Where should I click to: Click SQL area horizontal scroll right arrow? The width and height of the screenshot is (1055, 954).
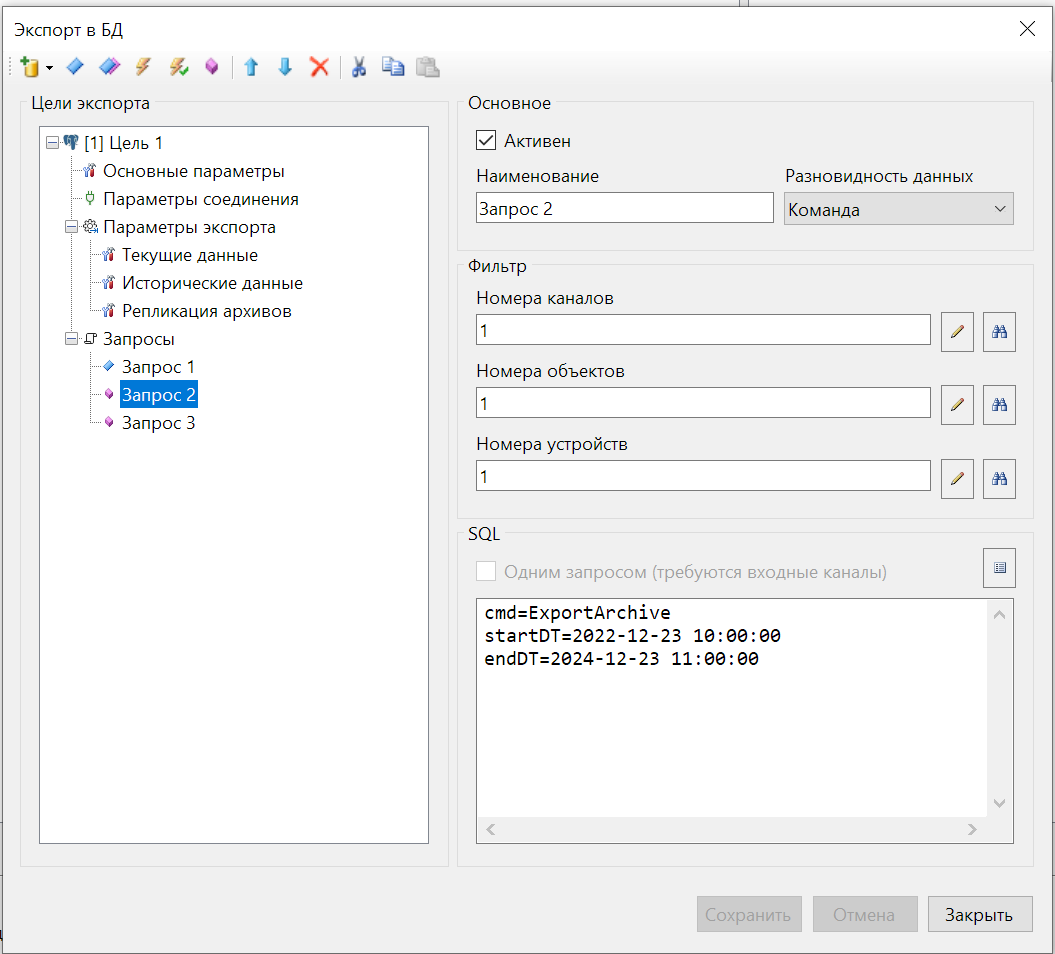pos(972,830)
